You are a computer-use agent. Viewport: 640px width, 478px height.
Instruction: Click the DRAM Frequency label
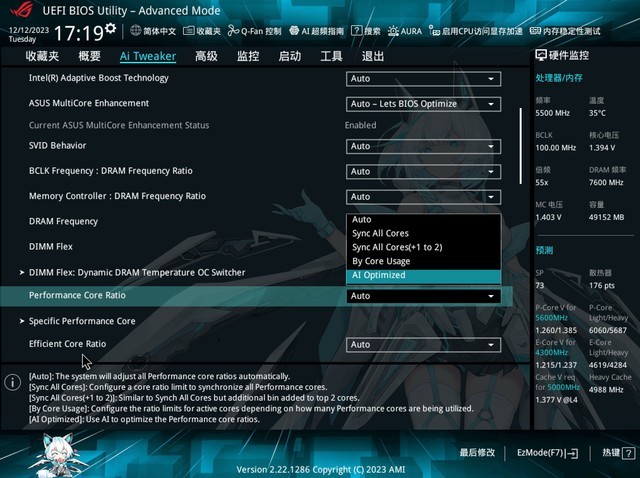(x=63, y=222)
